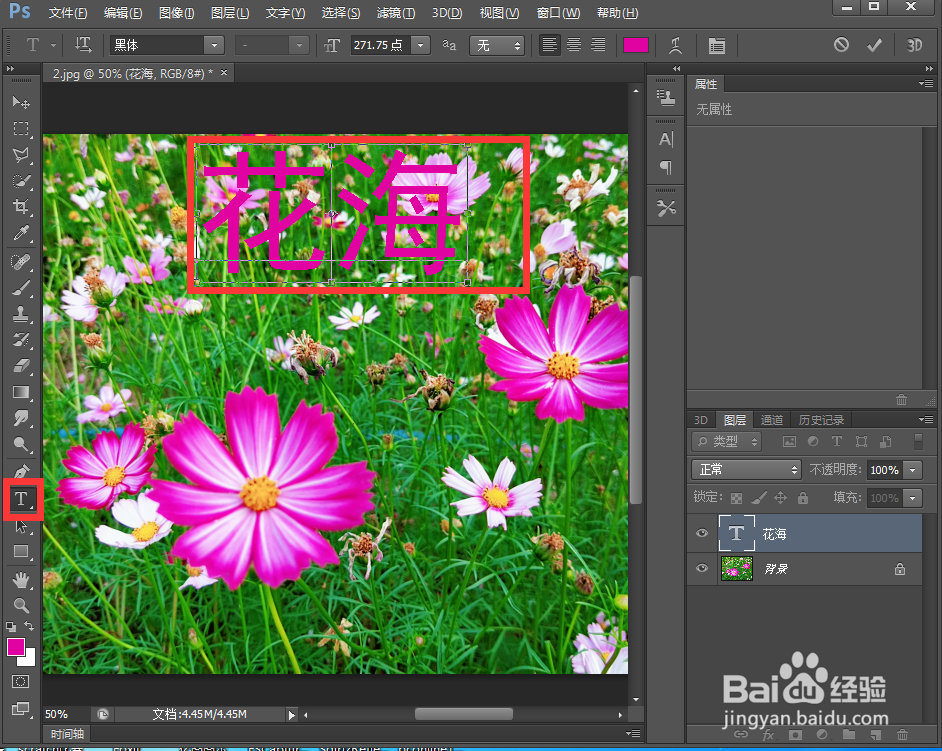This screenshot has height=751, width=942.
Task: Switch to the 3D panel tab
Action: coord(700,420)
